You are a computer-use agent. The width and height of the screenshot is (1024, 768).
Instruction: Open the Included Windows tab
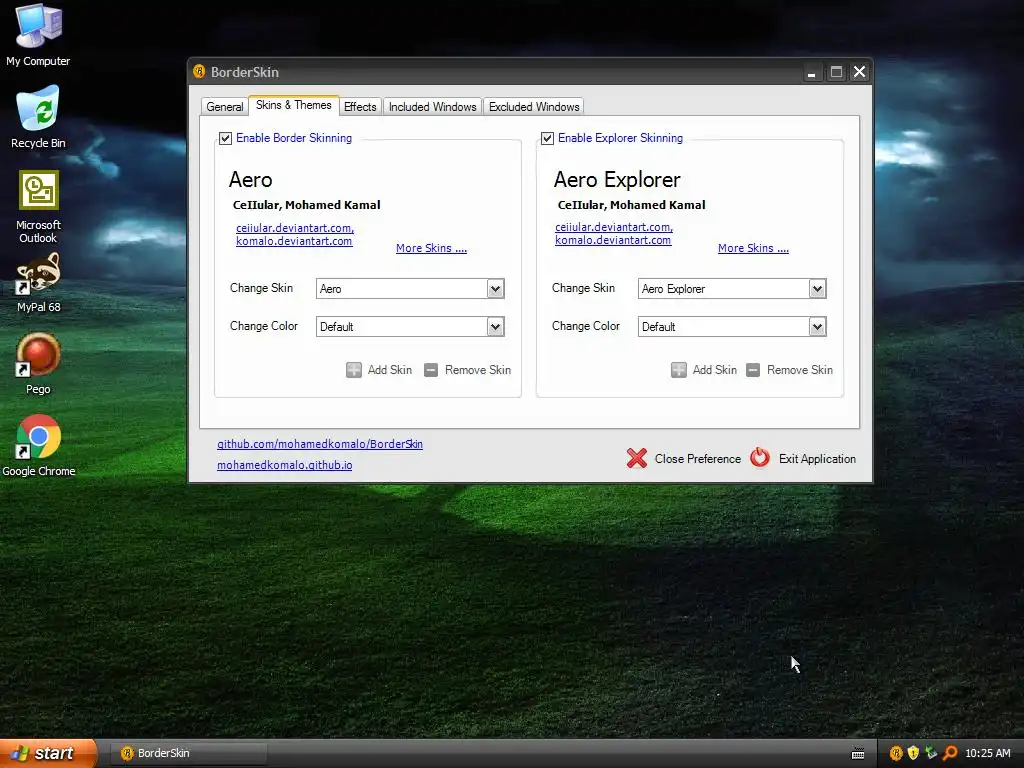[x=432, y=106]
